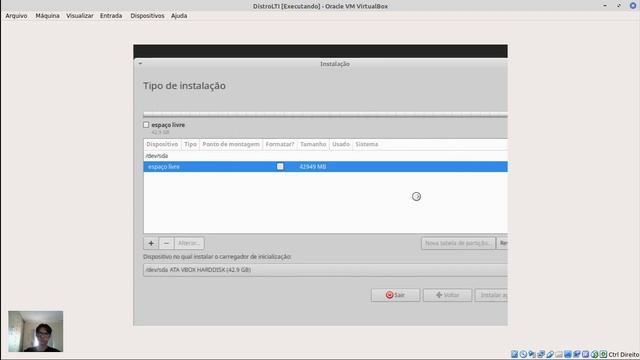The height and width of the screenshot is (360, 640).
Task: Click the 42949 MB size value
Action: (313, 167)
